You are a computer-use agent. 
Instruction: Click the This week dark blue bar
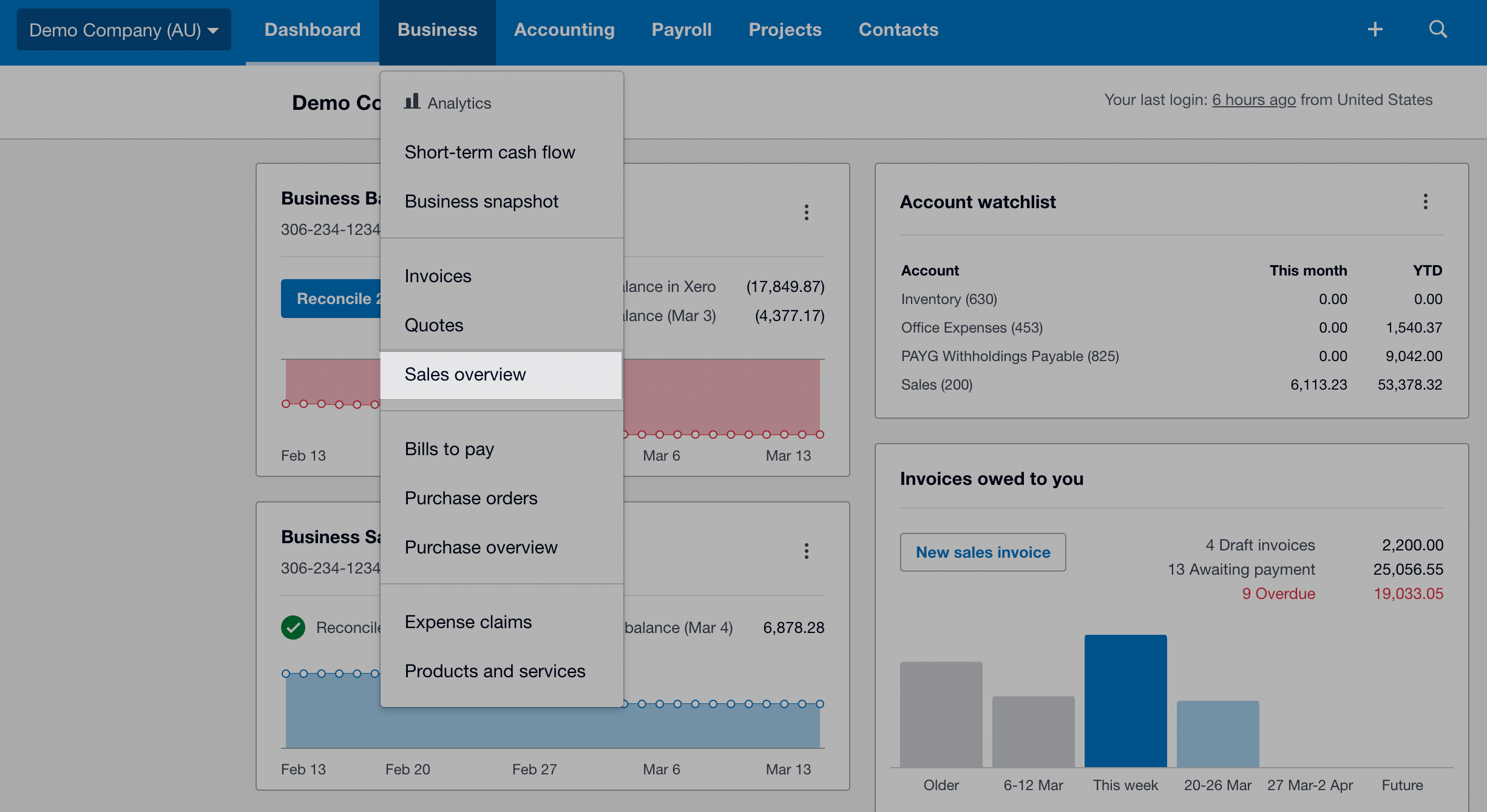point(1125,701)
